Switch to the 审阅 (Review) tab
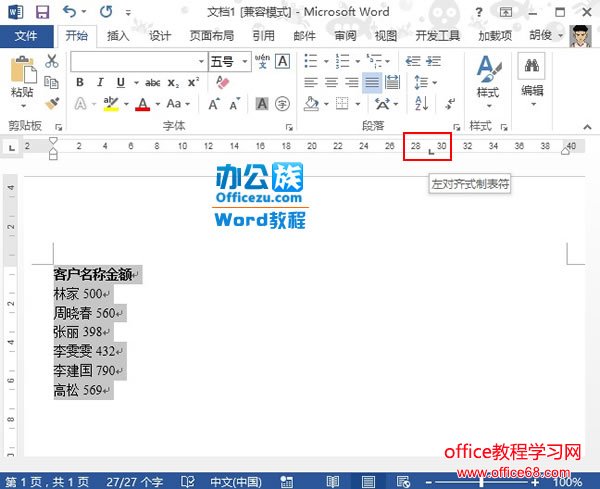Viewport: 600px width, 489px height. [345, 36]
